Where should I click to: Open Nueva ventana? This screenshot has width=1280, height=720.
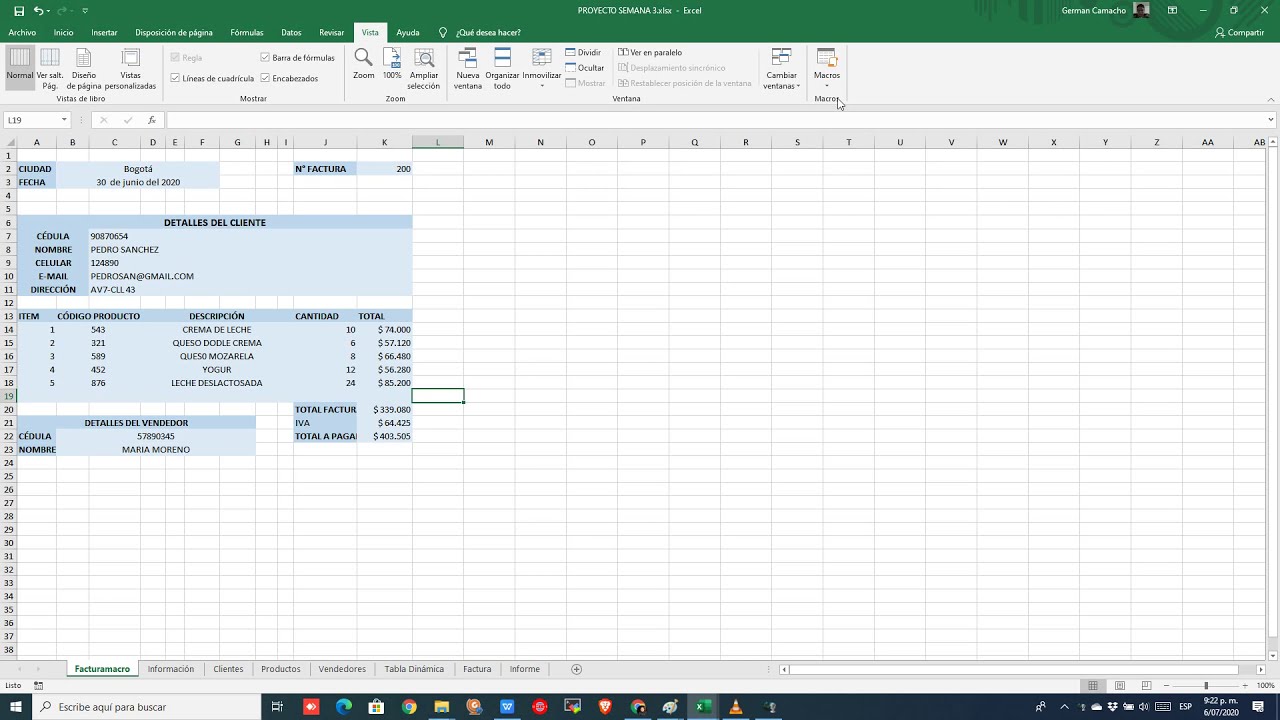click(x=468, y=69)
